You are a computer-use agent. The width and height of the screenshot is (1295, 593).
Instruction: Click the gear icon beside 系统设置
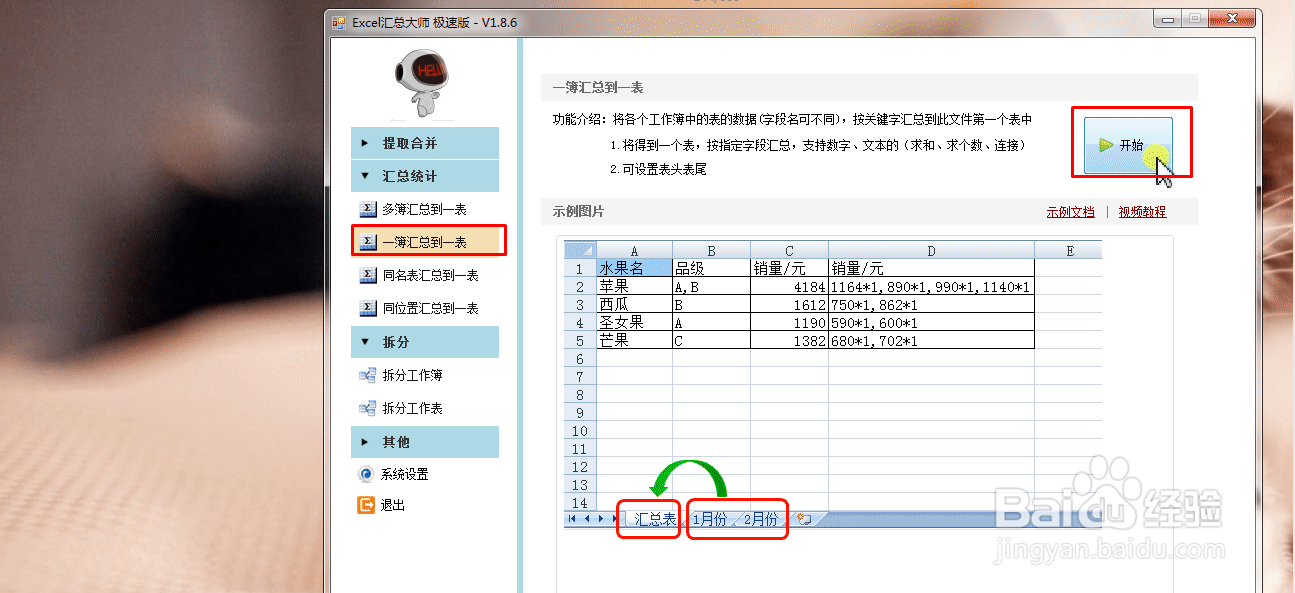click(366, 474)
